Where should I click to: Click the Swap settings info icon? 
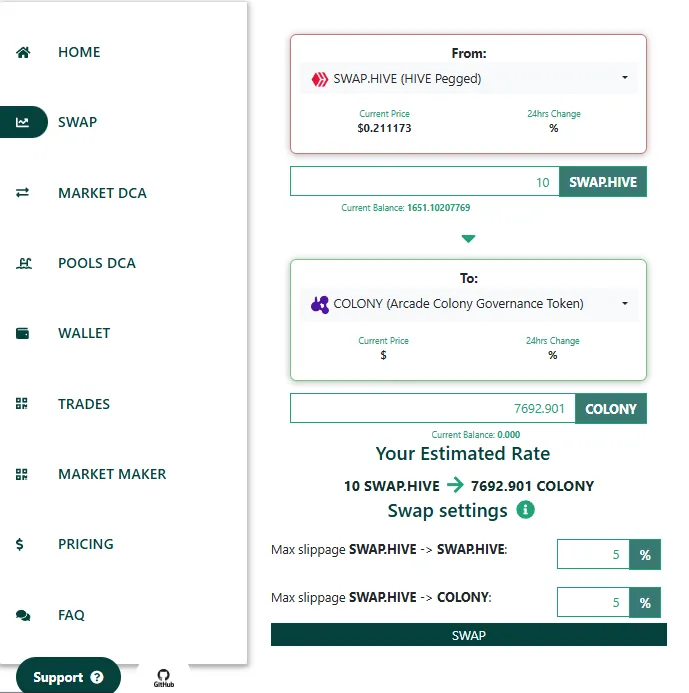coord(525,510)
